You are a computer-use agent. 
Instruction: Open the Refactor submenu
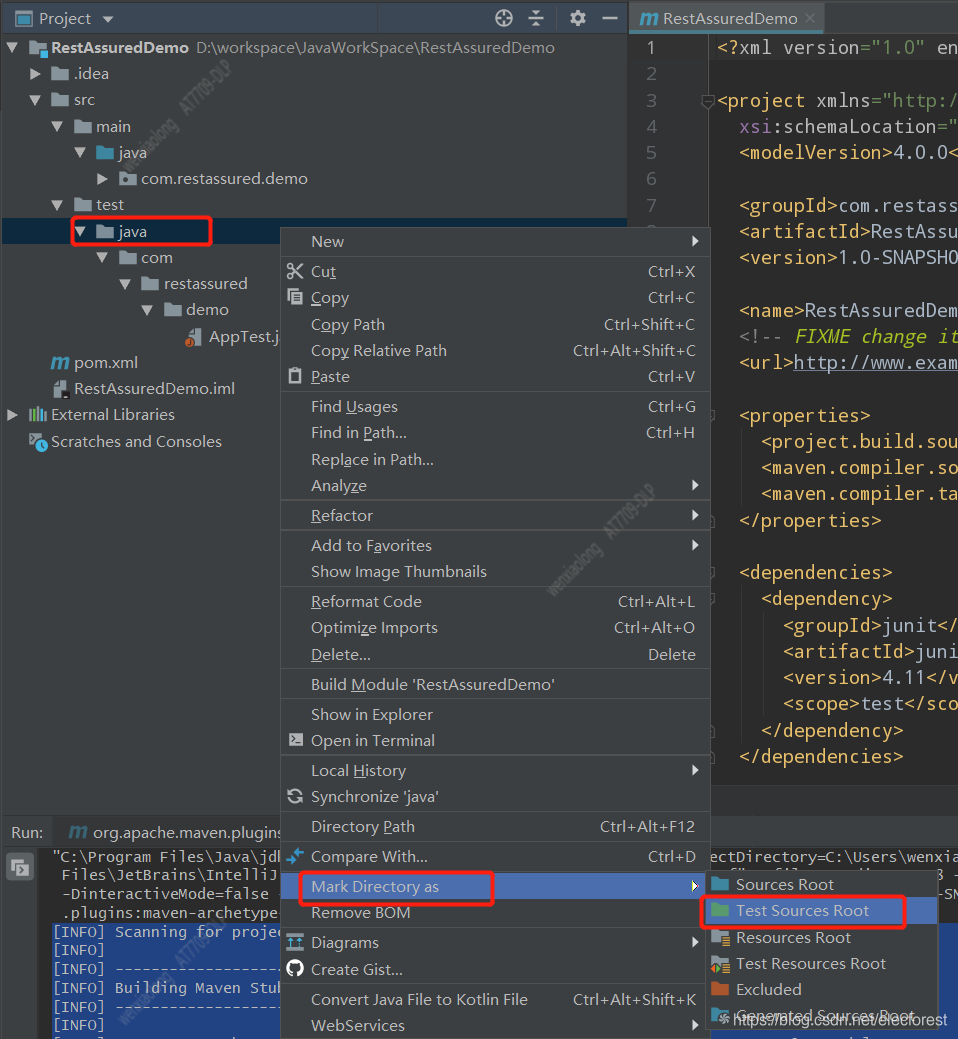(496, 516)
